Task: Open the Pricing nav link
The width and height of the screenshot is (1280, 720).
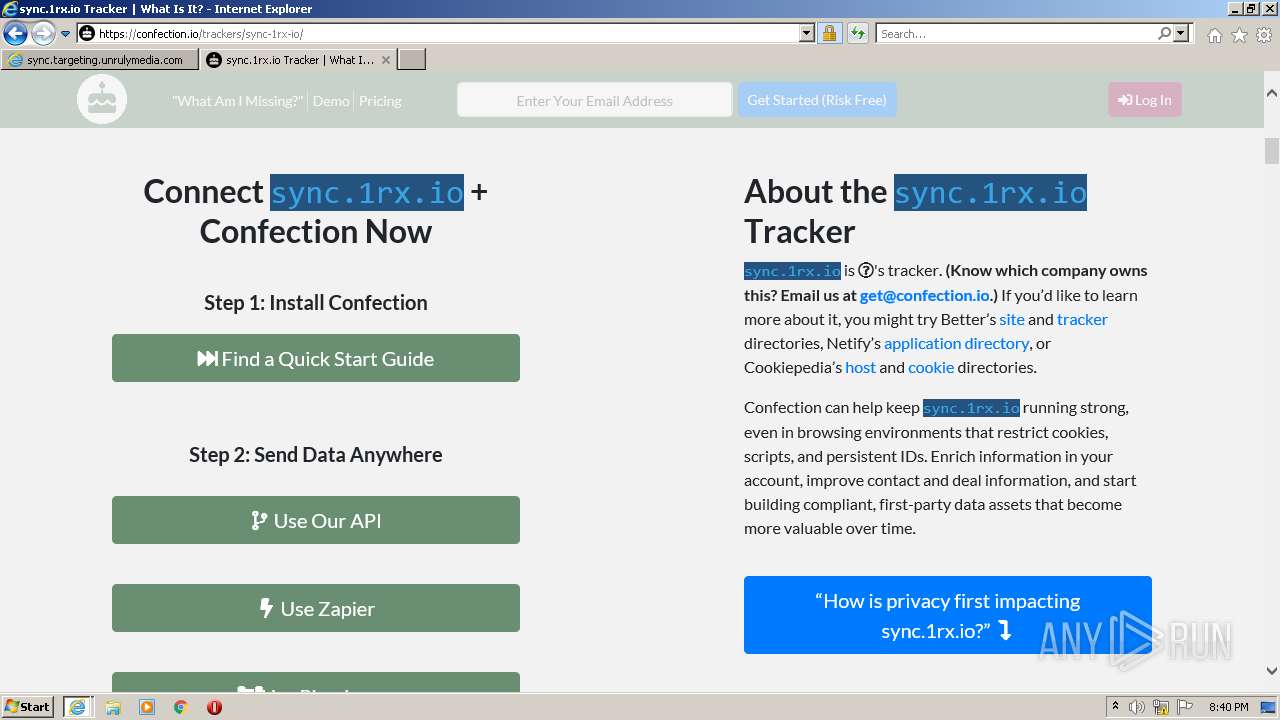Action: 380,101
